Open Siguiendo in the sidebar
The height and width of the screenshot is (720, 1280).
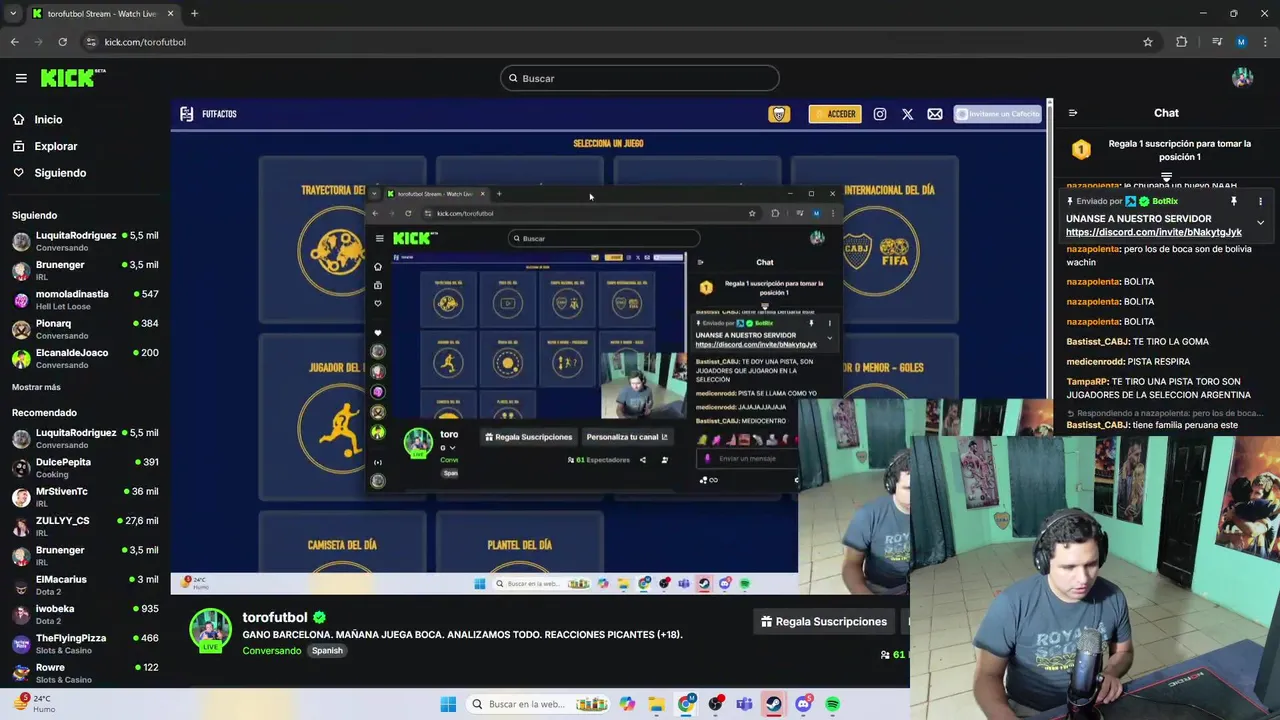[x=60, y=173]
